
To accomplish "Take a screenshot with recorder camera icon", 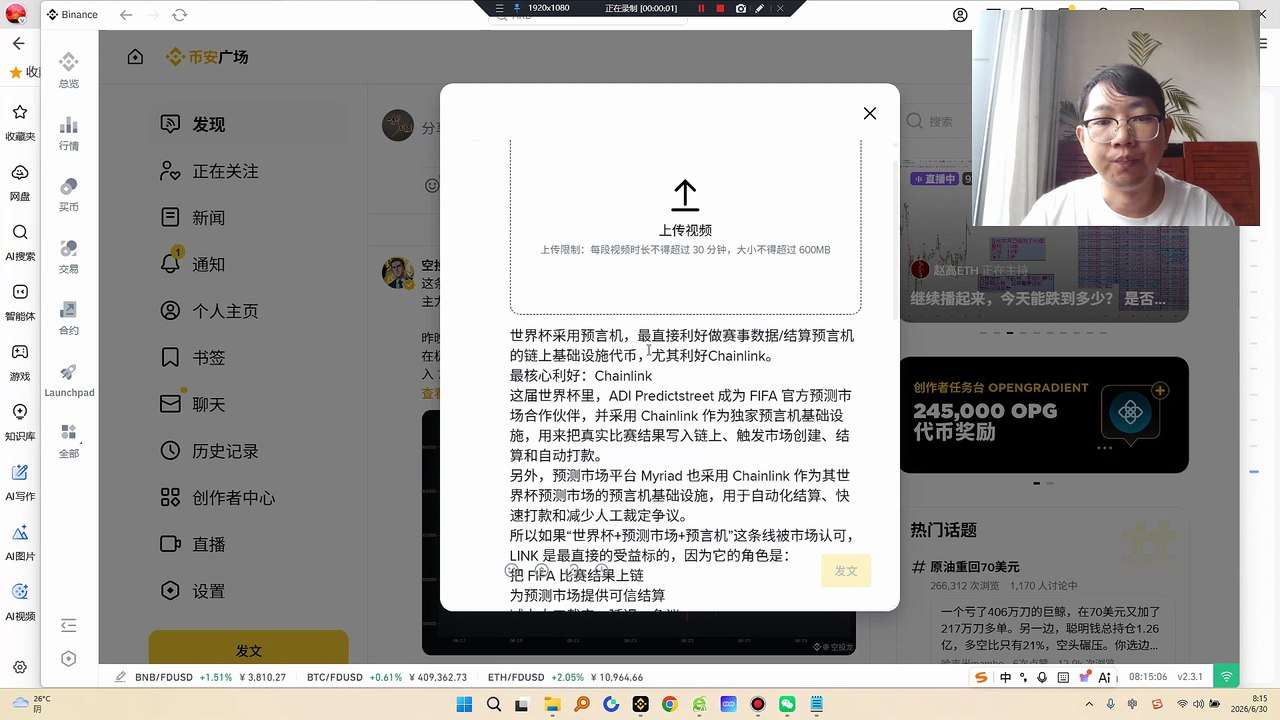I will tap(740, 8).
